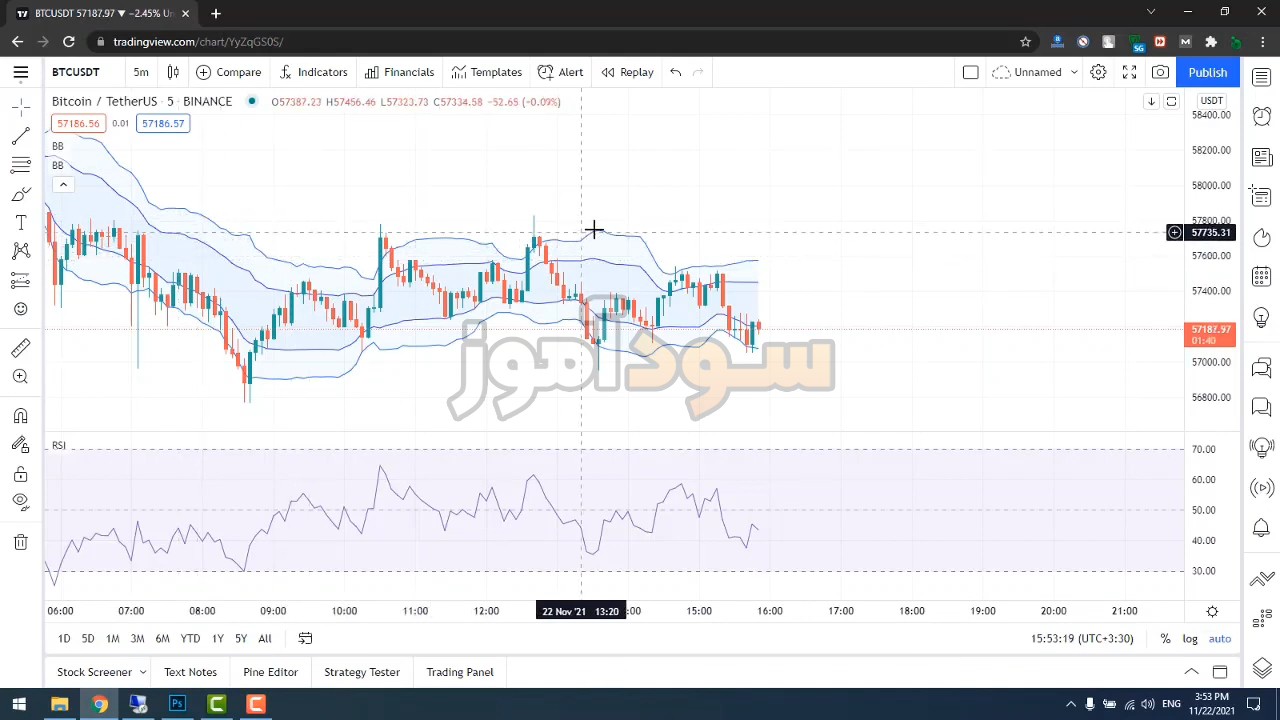Enter fullscreen chart mode

pyautogui.click(x=1129, y=72)
